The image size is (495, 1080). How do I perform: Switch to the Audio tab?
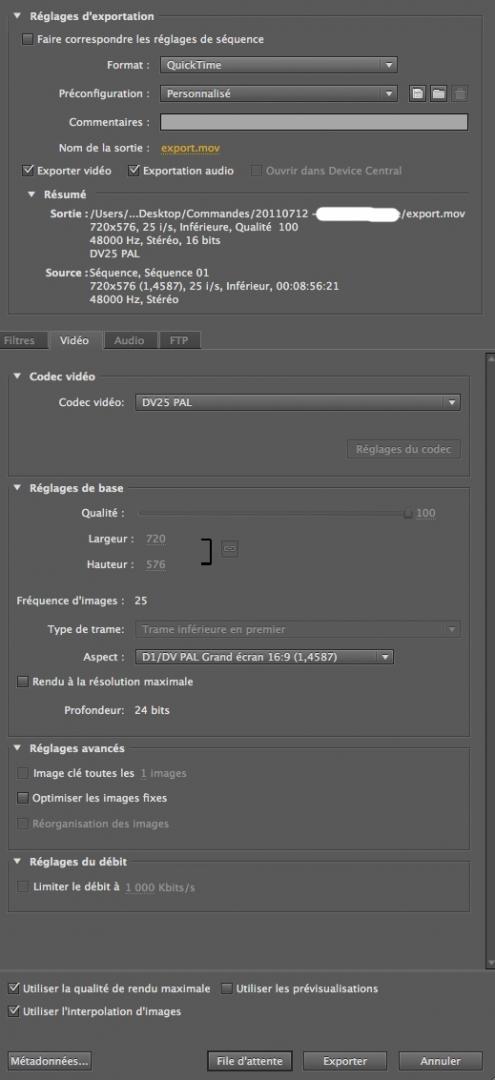point(129,340)
